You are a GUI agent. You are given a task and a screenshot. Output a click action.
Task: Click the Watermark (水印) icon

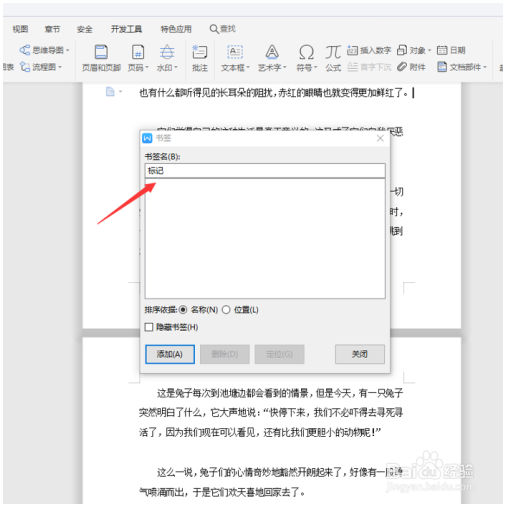(x=167, y=52)
